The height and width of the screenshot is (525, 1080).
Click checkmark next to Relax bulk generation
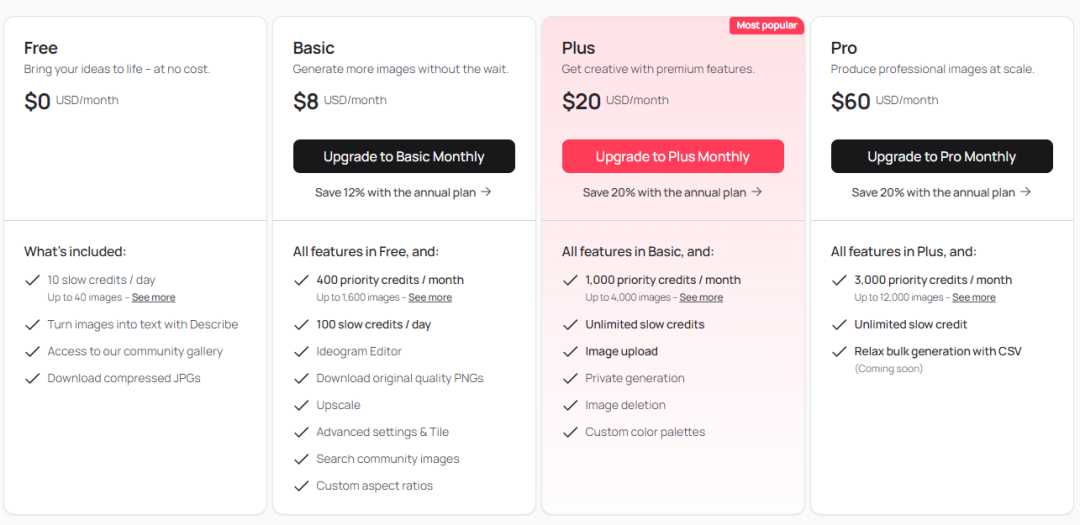pos(838,351)
